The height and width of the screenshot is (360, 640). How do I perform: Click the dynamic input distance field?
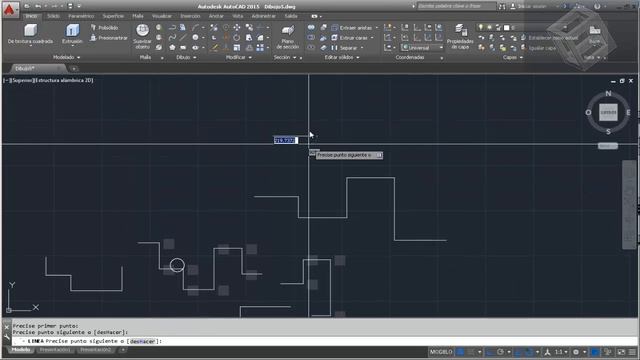pyautogui.click(x=286, y=140)
